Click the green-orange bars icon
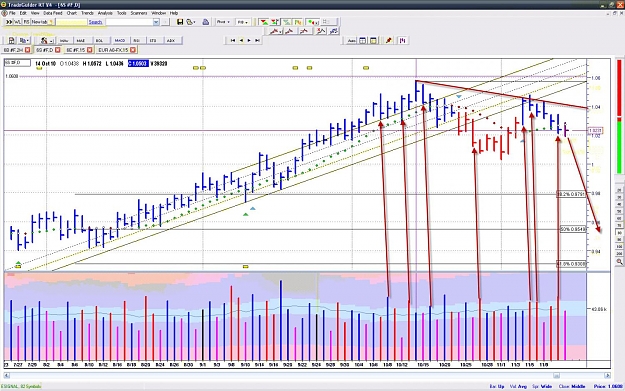The width and height of the screenshot is (625, 391). [x=298, y=22]
